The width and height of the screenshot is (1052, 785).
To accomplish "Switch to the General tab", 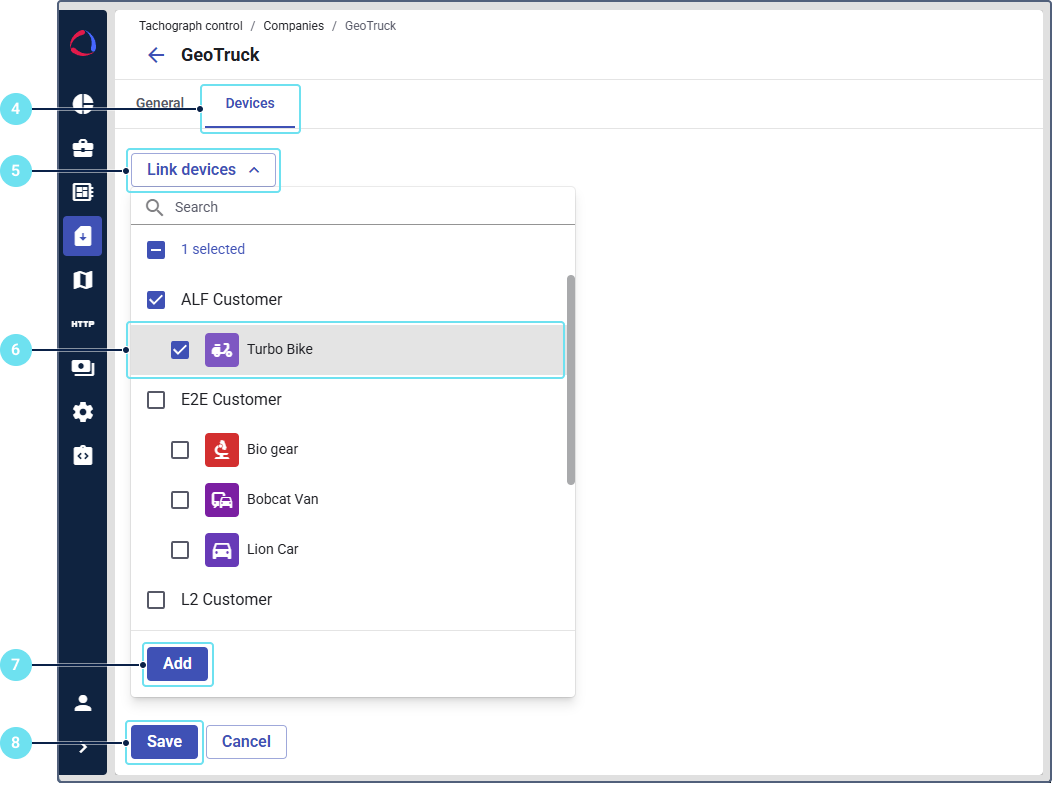I will click(160, 103).
